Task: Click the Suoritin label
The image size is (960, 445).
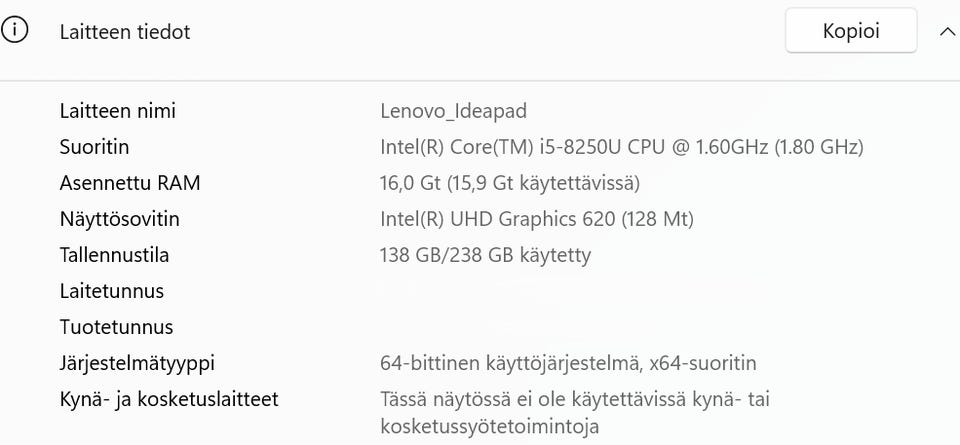Action: coord(94,148)
